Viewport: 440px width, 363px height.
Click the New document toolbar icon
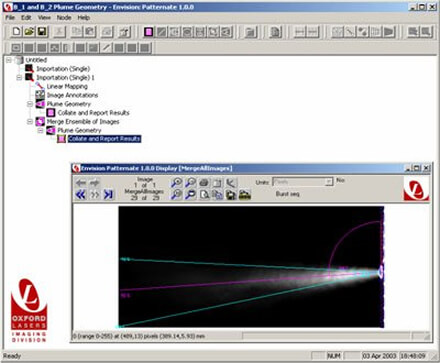pos(16,32)
